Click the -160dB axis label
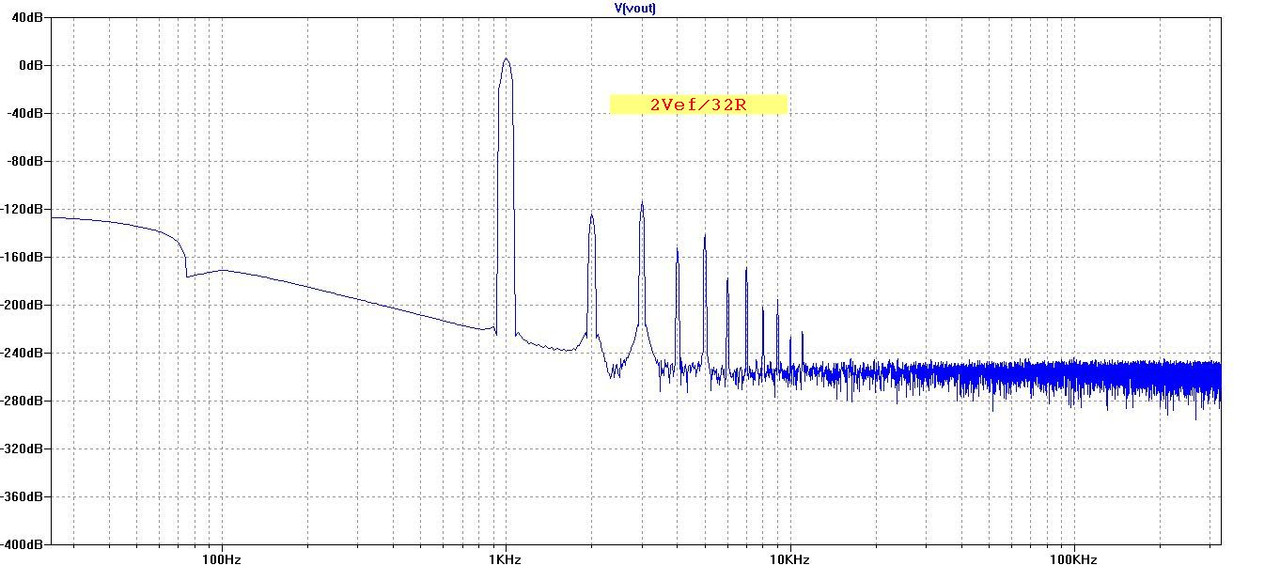Viewport: 1280px width, 569px height. [x=22, y=257]
